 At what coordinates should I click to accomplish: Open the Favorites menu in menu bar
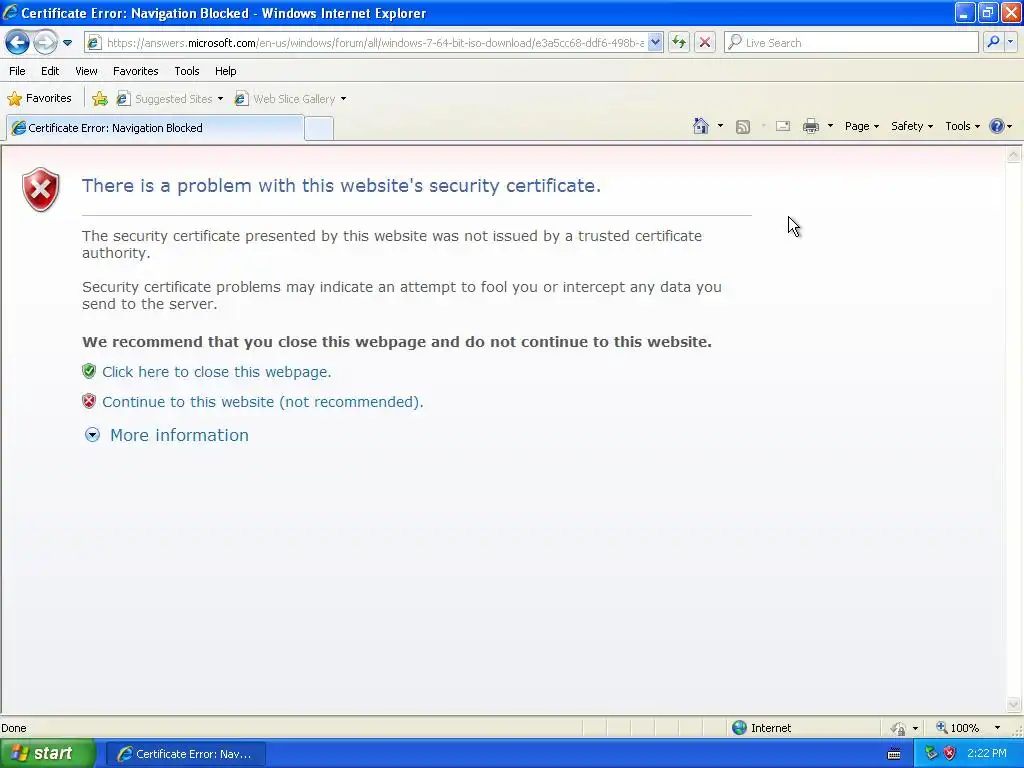pyautogui.click(x=136, y=71)
